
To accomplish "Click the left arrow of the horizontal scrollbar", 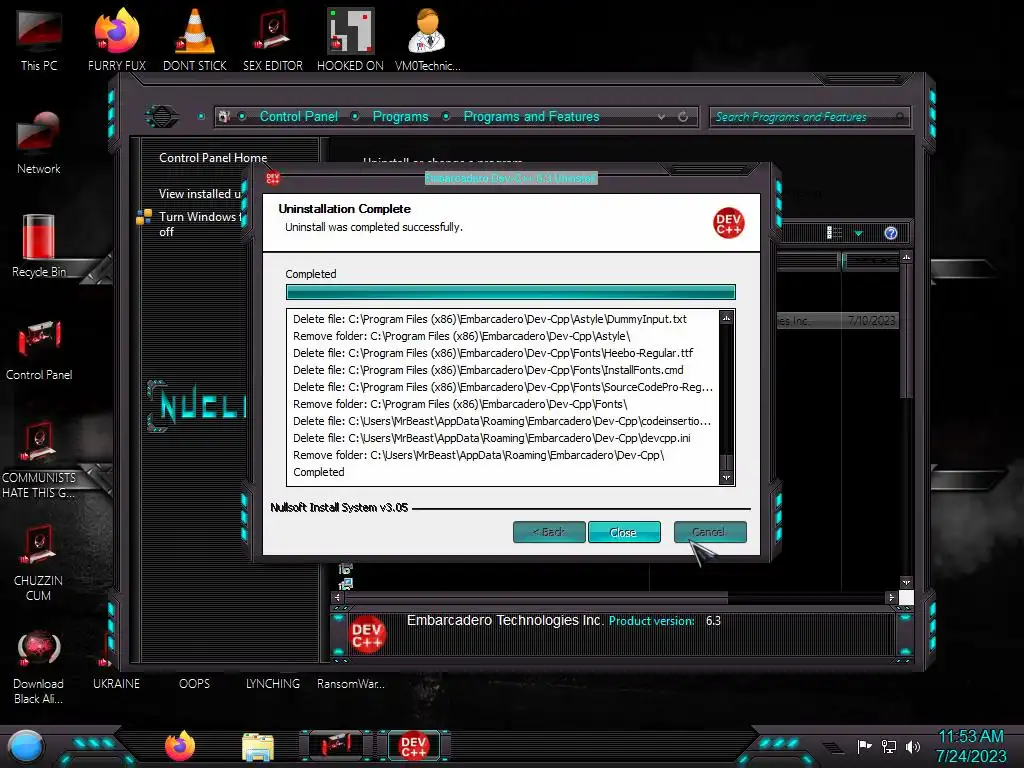I will point(337,598).
